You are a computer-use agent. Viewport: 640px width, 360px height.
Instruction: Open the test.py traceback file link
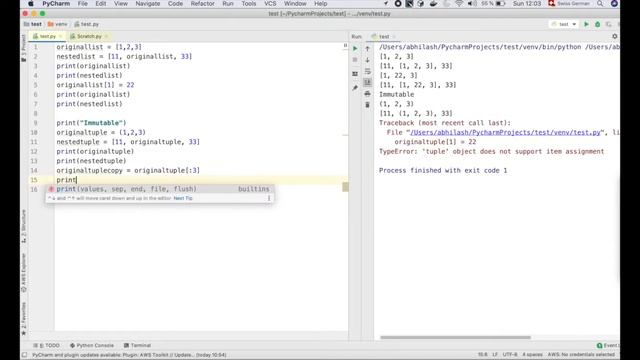(506, 132)
